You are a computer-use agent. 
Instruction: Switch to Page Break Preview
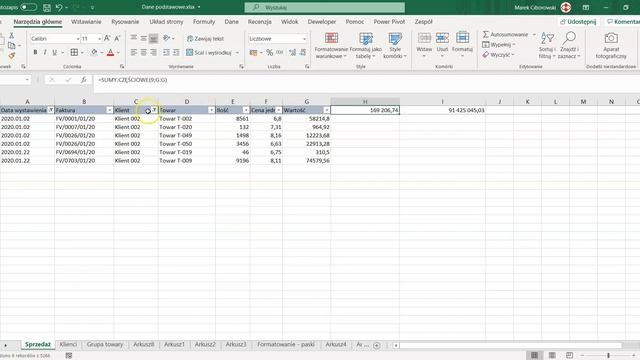(x=569, y=356)
